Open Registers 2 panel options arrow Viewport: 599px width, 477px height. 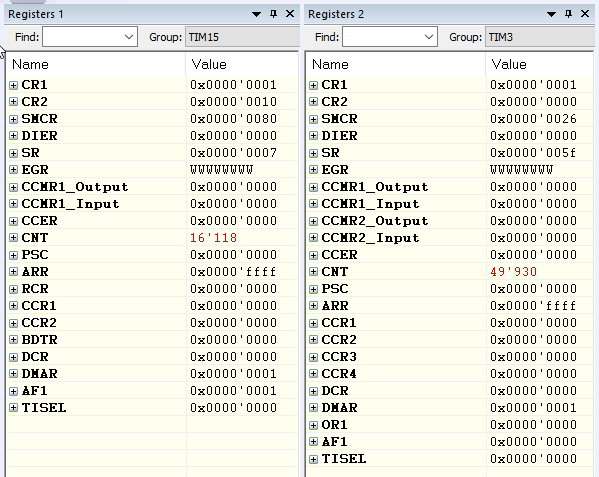[551, 15]
